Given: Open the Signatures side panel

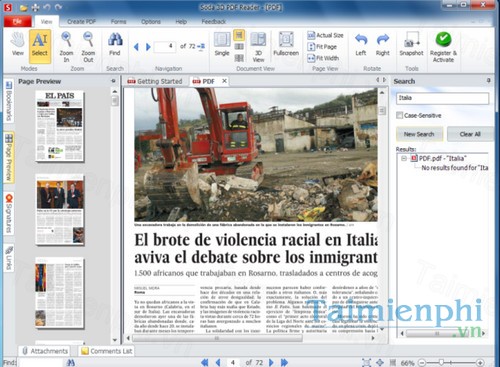Looking at the screenshot, I should 9,214.
